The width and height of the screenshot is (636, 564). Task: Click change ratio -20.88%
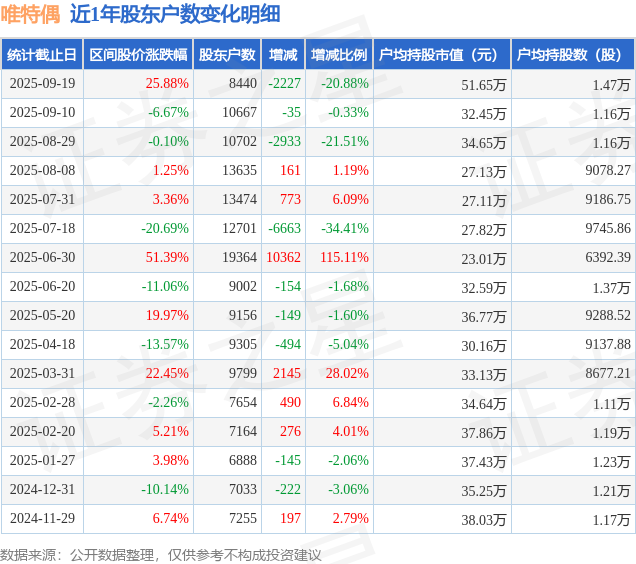(x=345, y=83)
